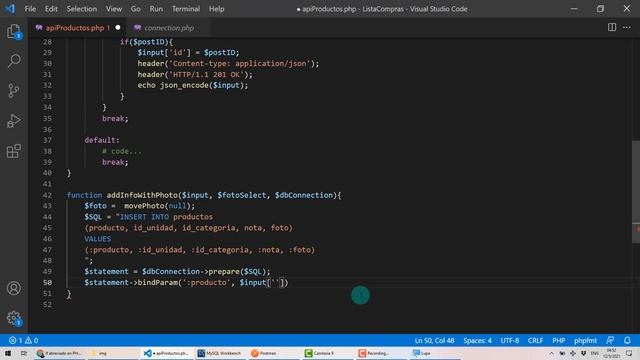Click 'Content-type: application/json' string

[240, 63]
